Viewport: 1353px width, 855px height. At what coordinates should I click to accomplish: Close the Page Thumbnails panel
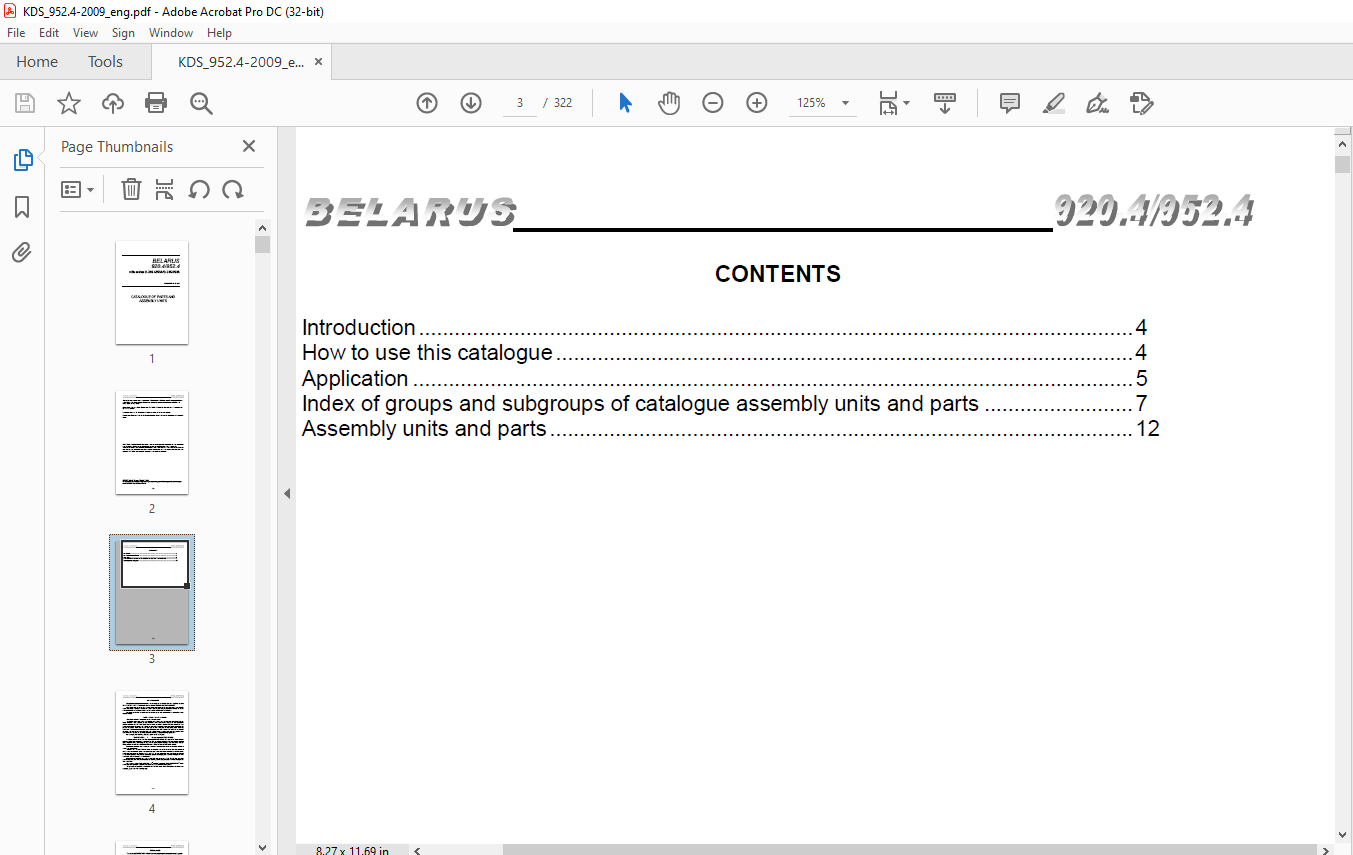(x=249, y=146)
